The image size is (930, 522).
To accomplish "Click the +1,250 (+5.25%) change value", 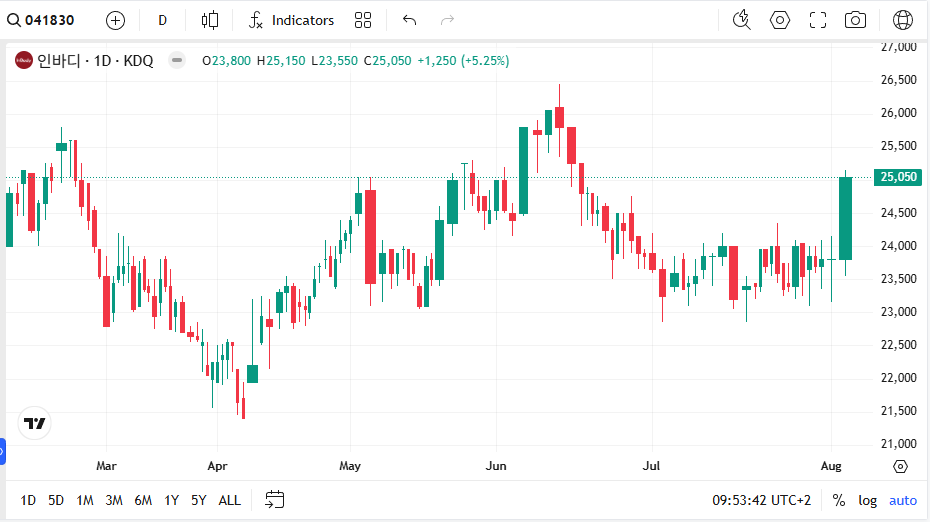I will click(x=463, y=61).
